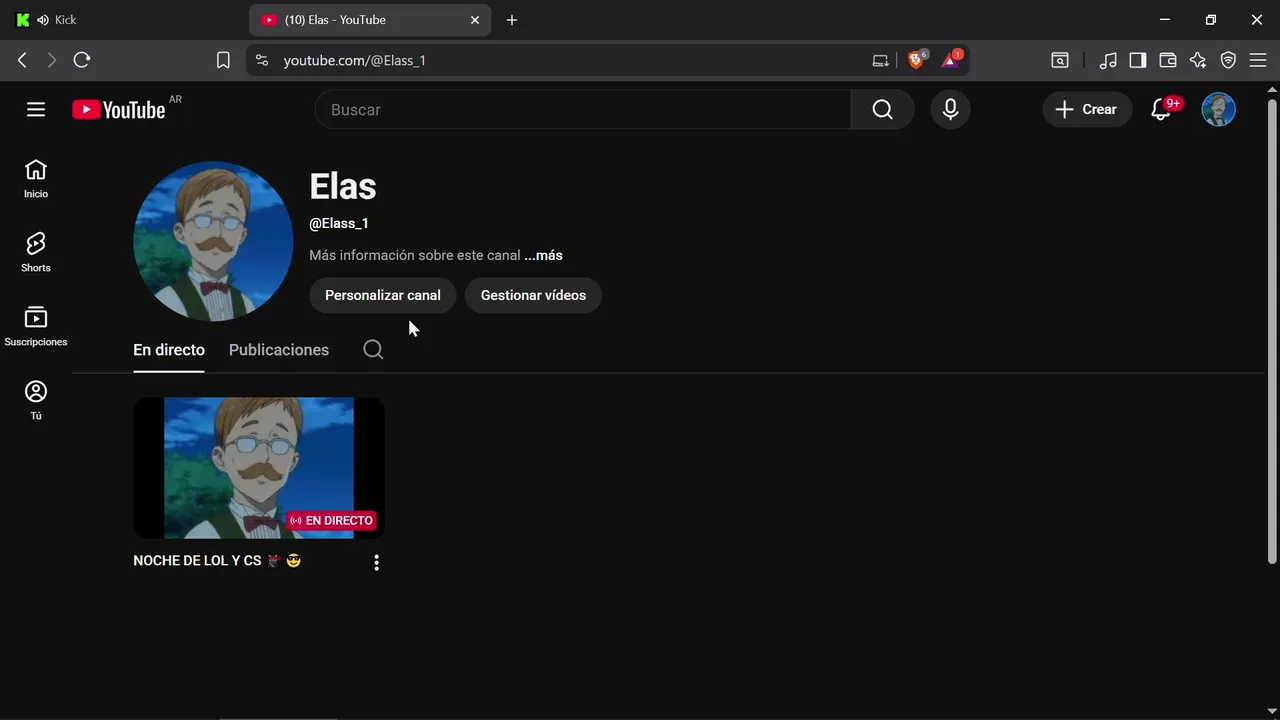Open a new browser tab
This screenshot has width=1280, height=720.
tap(512, 20)
